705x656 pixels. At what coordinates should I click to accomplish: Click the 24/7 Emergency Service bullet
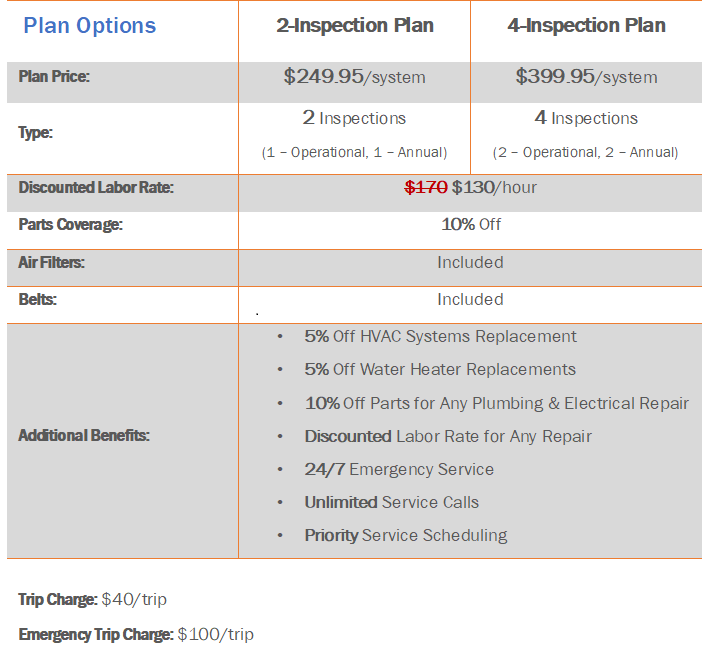click(399, 469)
